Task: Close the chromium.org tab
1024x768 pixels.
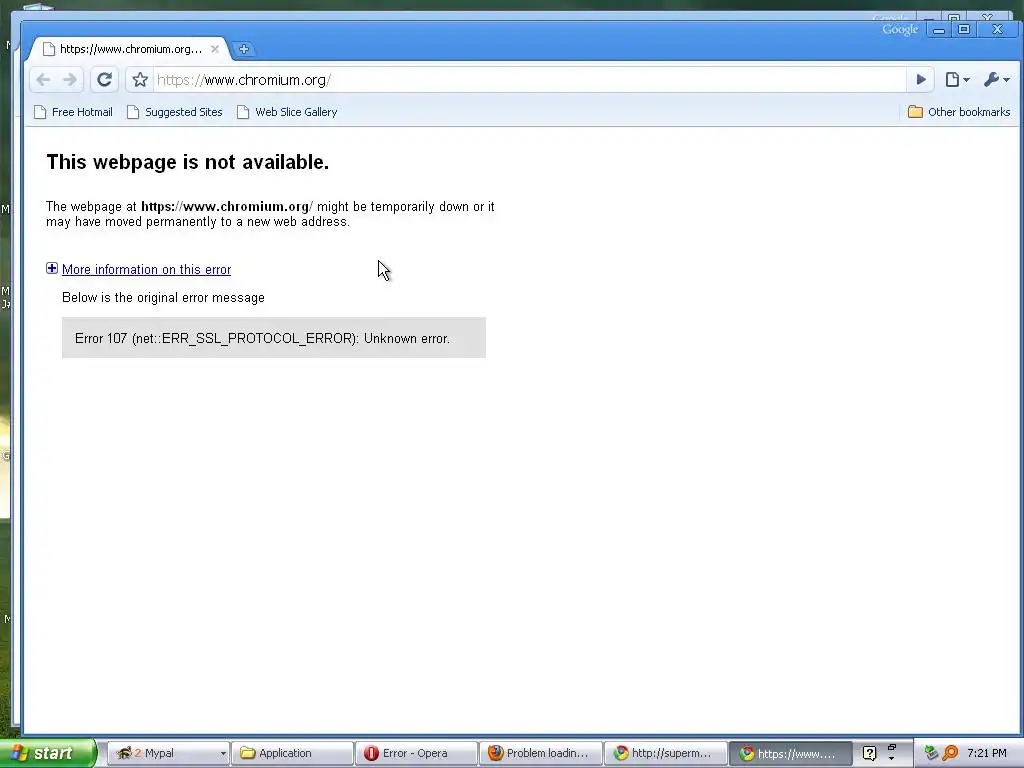Action: (x=215, y=49)
